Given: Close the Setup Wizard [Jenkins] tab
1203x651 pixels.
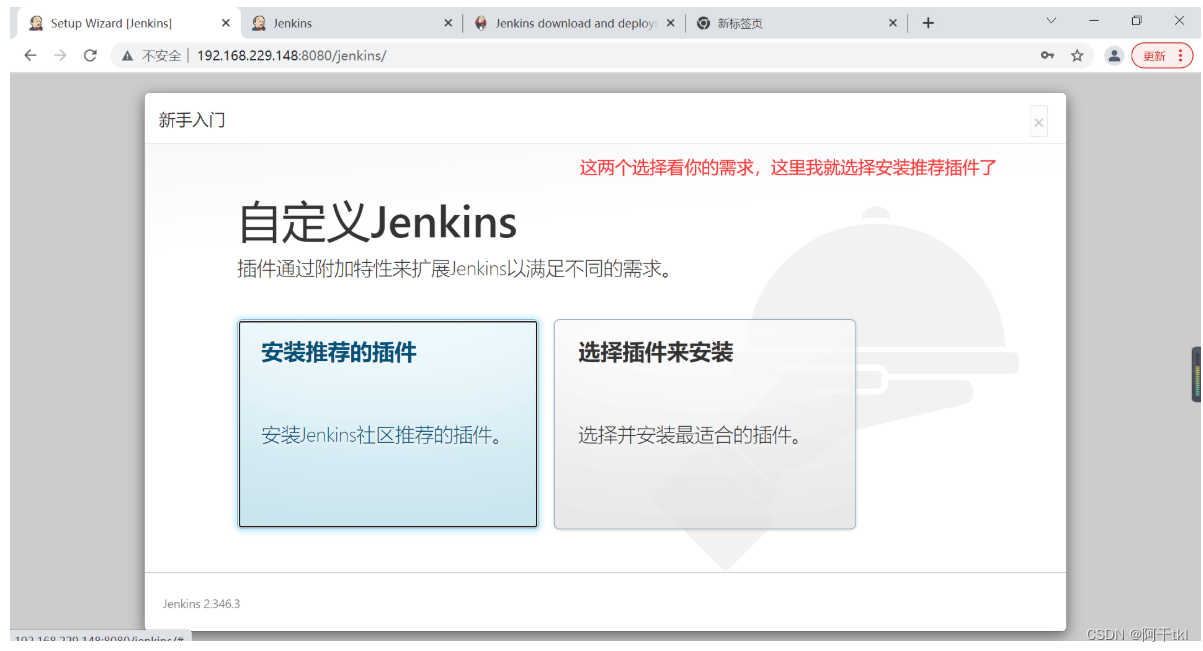Looking at the screenshot, I should [x=226, y=23].
